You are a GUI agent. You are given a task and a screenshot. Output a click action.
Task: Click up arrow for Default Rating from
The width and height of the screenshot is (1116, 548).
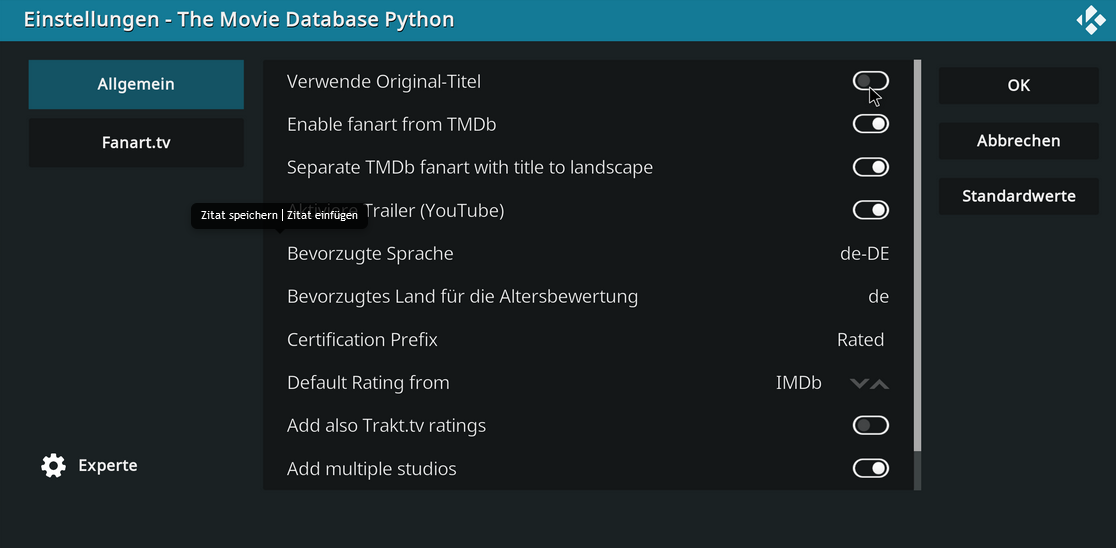pos(880,384)
